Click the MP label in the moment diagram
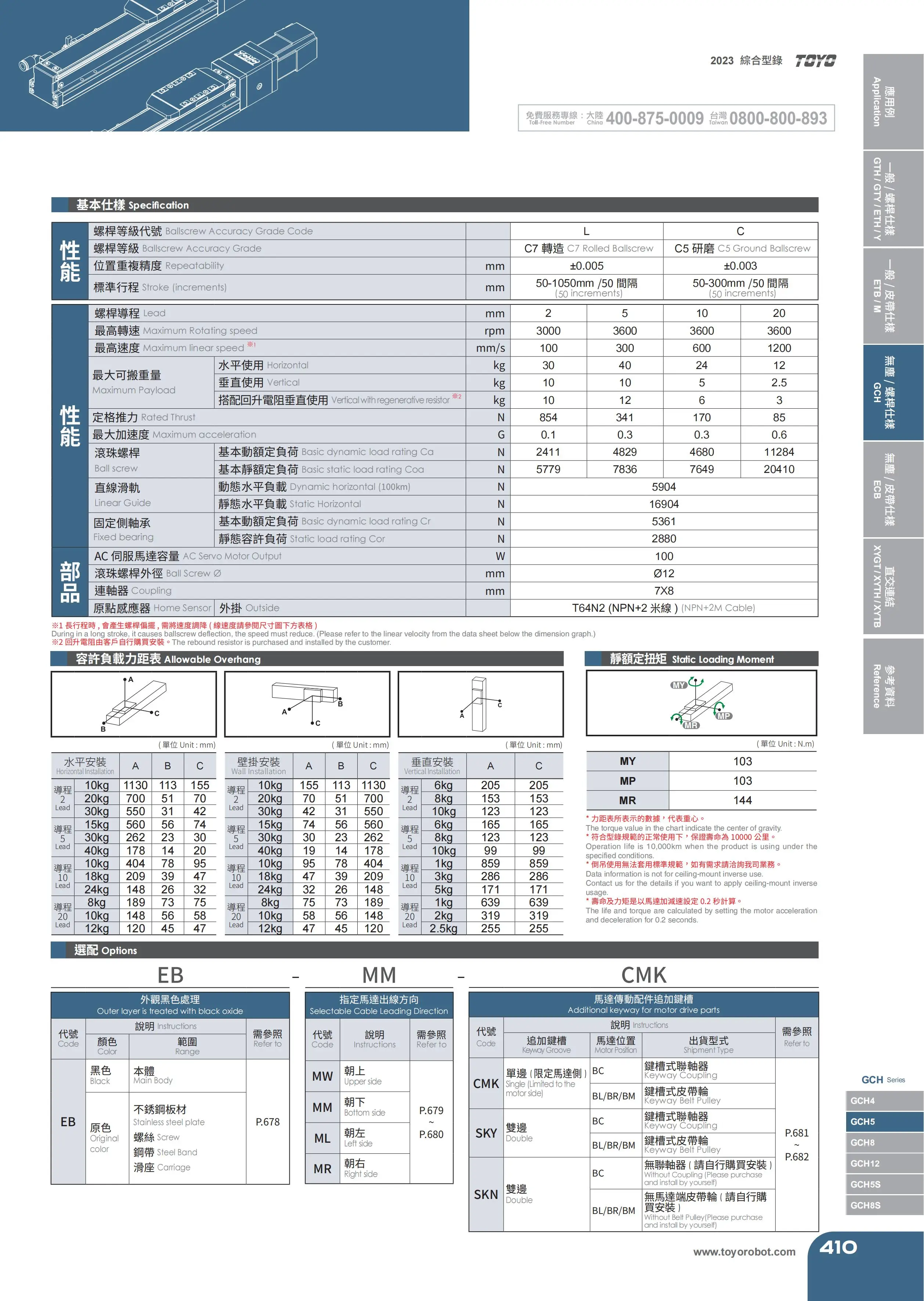Image resolution: width=924 pixels, height=1301 pixels. pyautogui.click(x=724, y=716)
